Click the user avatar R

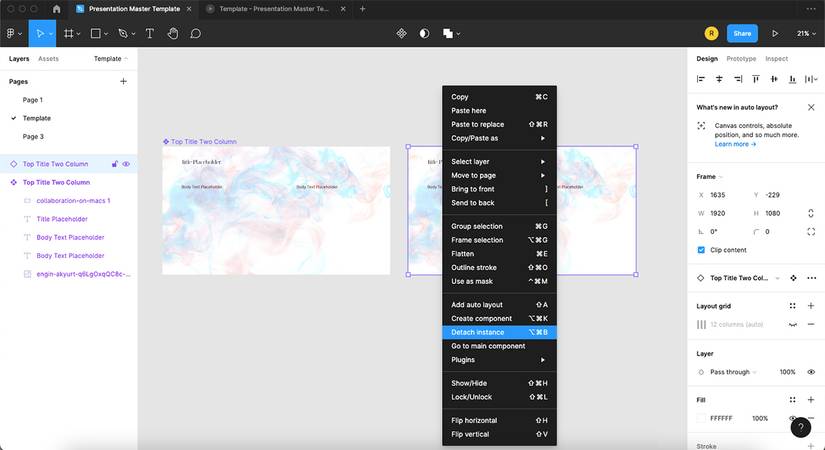tap(711, 33)
